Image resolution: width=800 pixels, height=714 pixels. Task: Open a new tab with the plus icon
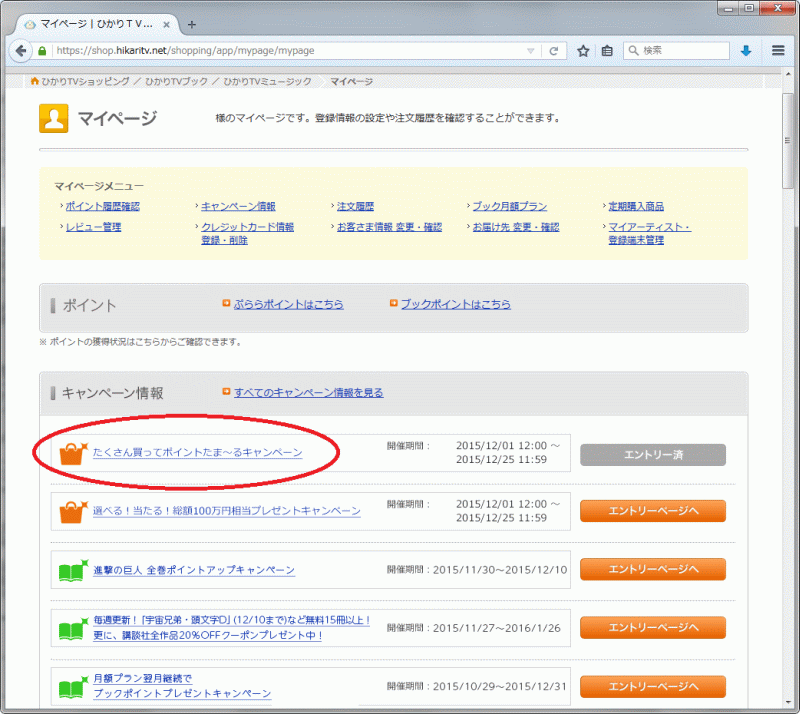point(192,24)
